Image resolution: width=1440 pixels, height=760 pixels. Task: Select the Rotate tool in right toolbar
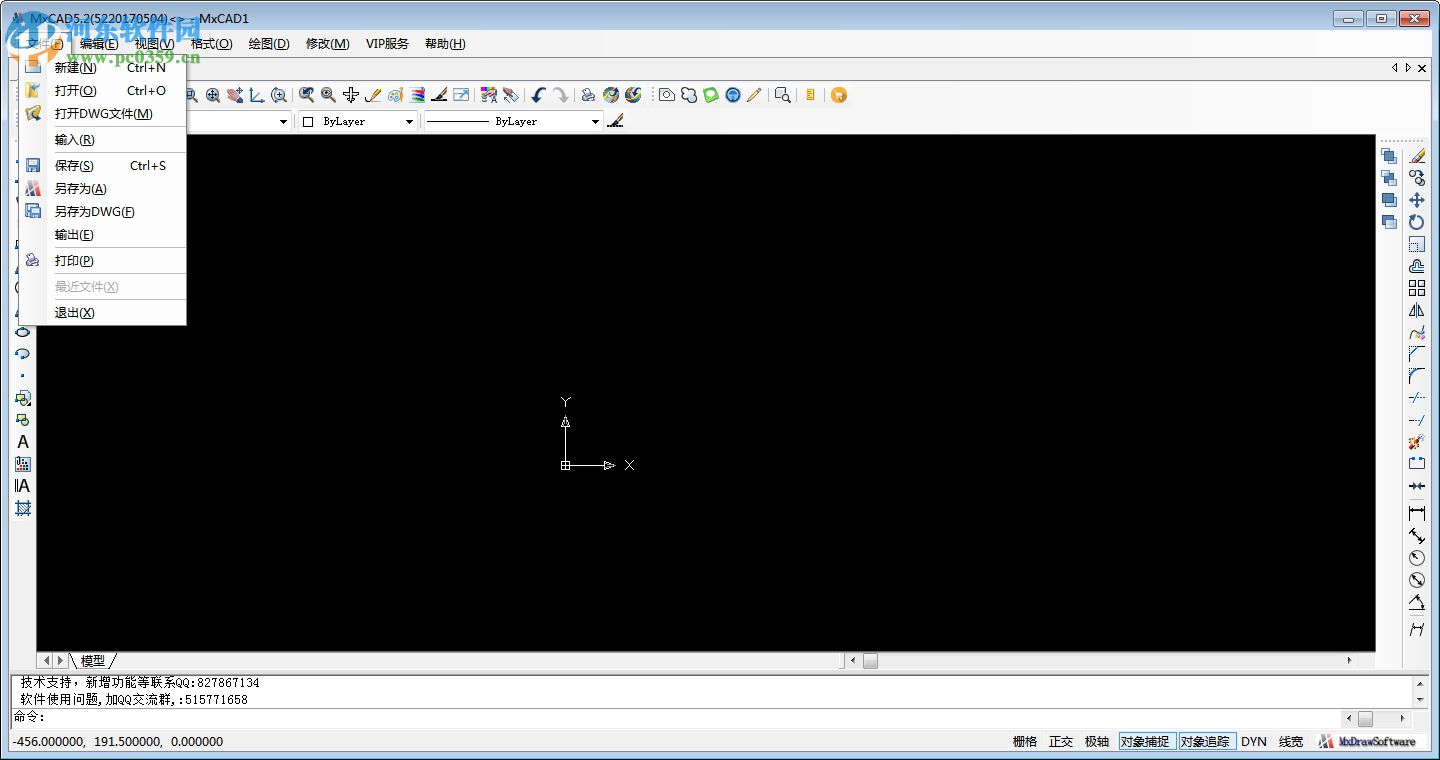pos(1417,222)
